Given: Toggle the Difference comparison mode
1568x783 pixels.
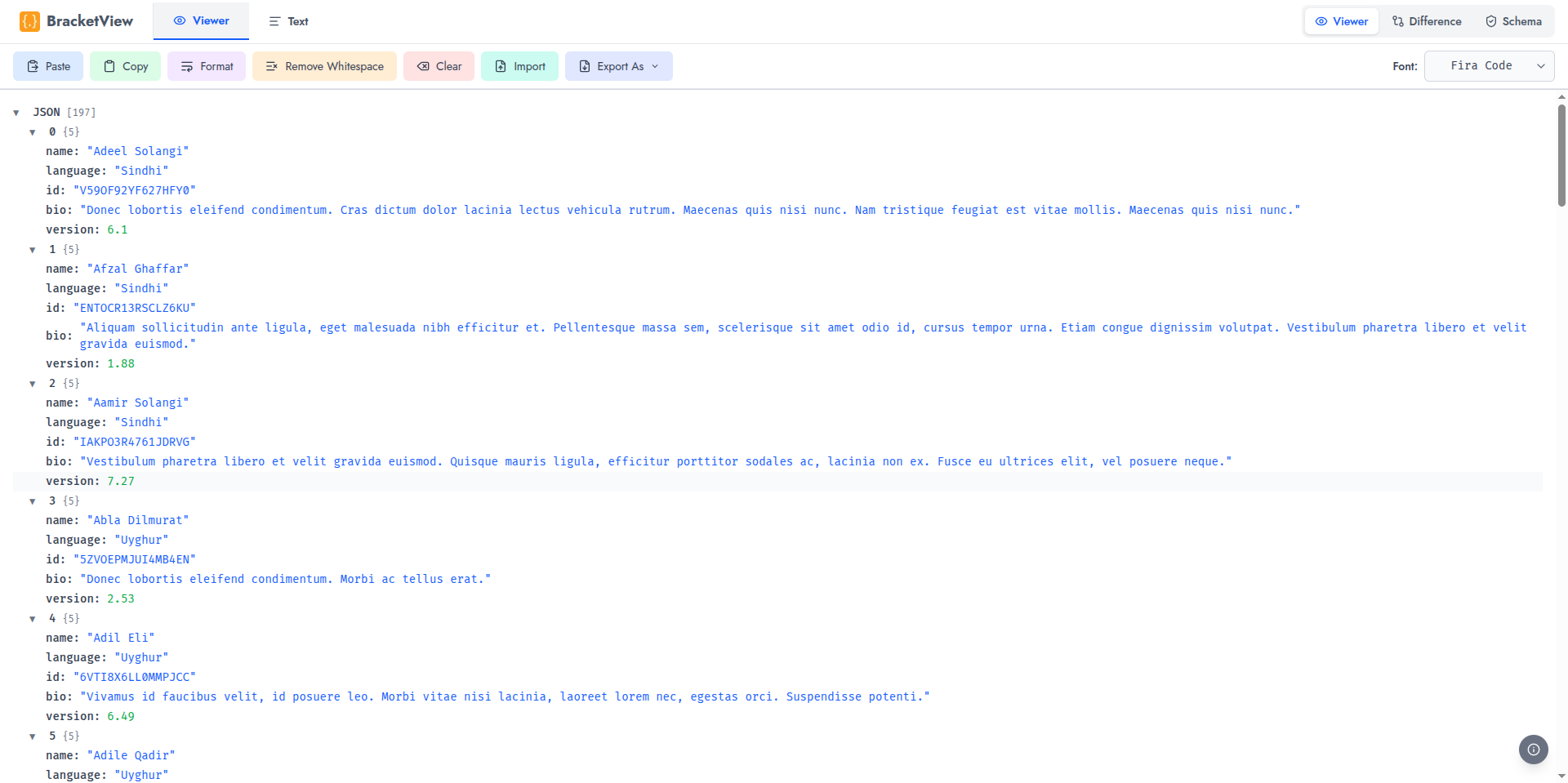Looking at the screenshot, I should [1427, 20].
